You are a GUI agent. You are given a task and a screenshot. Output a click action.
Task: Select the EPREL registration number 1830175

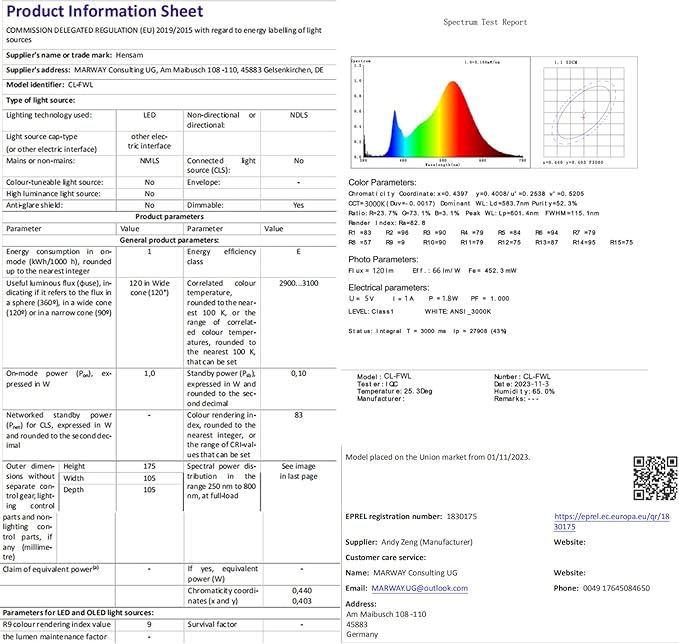pyautogui.click(x=460, y=516)
